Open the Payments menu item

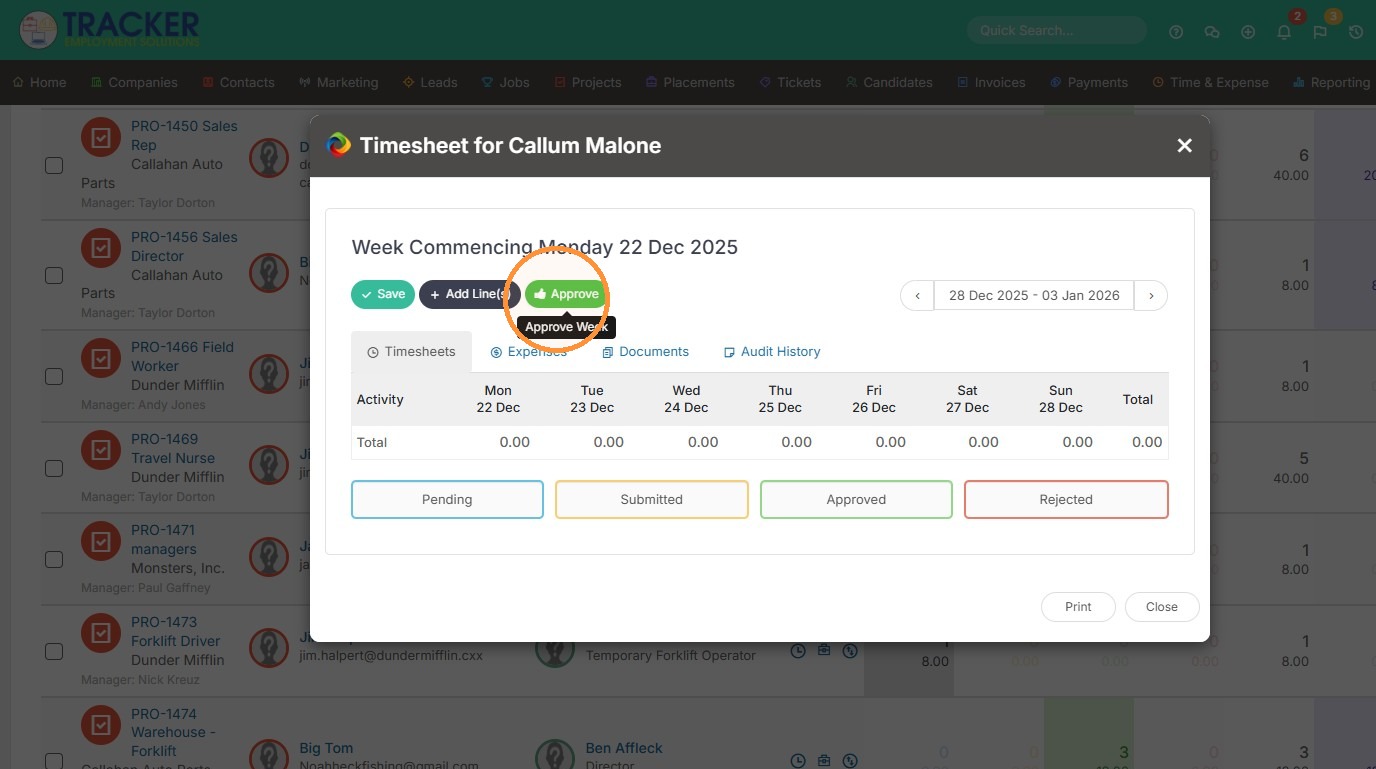pyautogui.click(x=1089, y=82)
